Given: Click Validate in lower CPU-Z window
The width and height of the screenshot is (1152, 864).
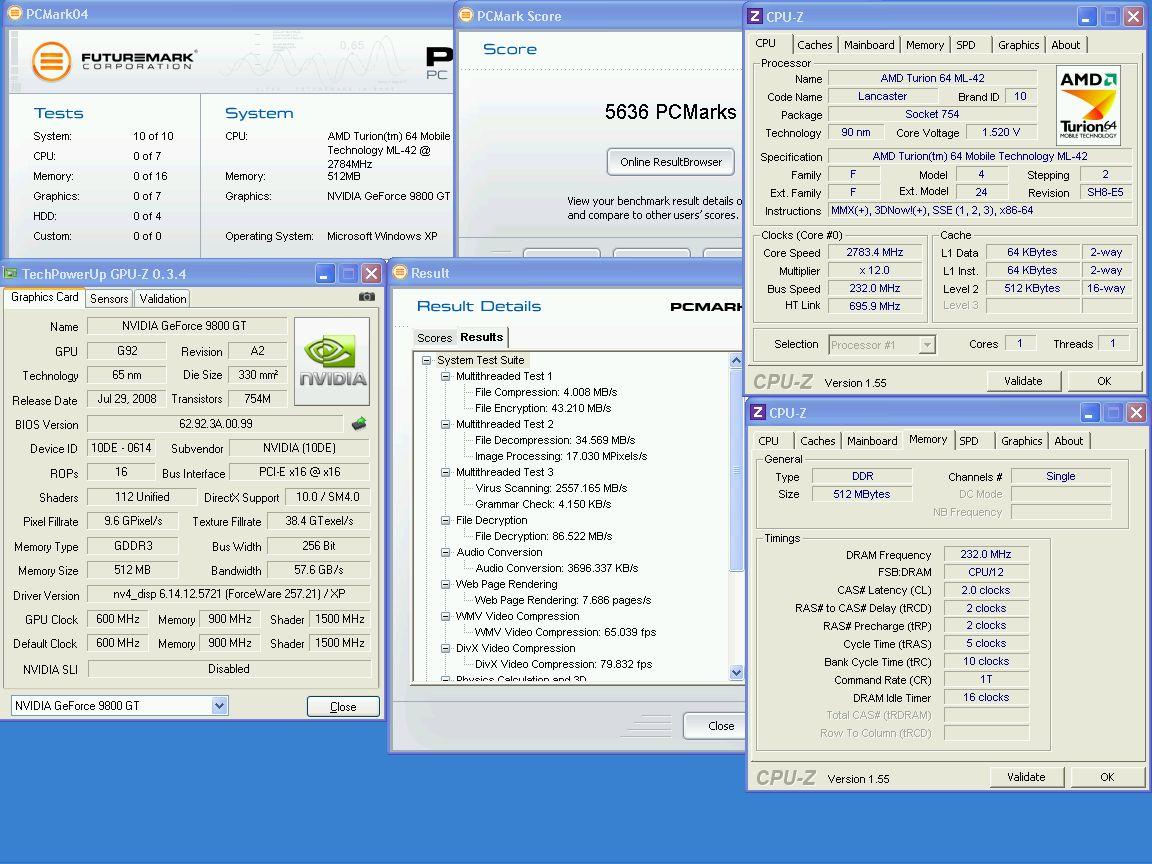Looking at the screenshot, I should click(1026, 777).
